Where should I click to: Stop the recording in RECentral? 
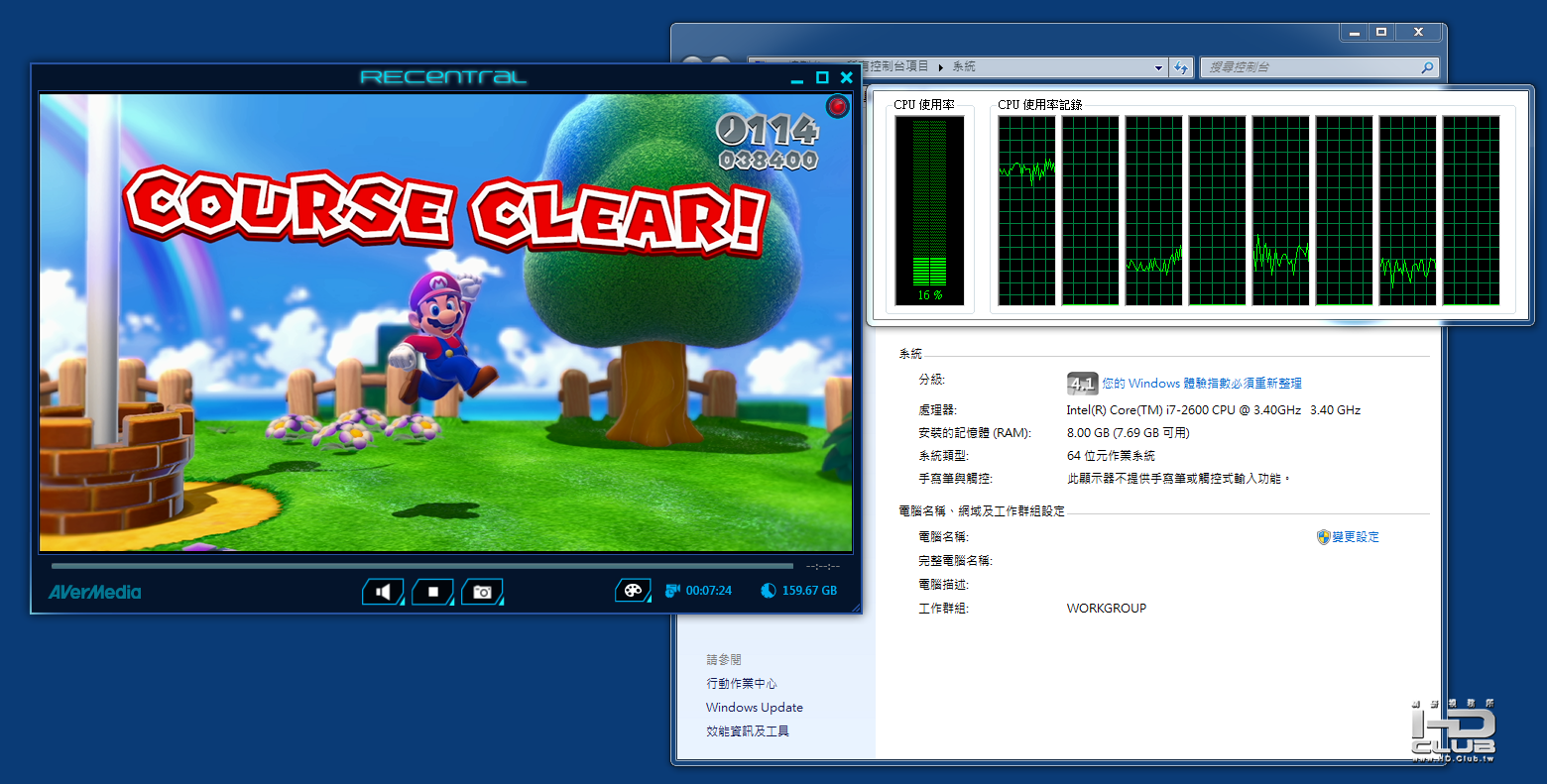[432, 592]
